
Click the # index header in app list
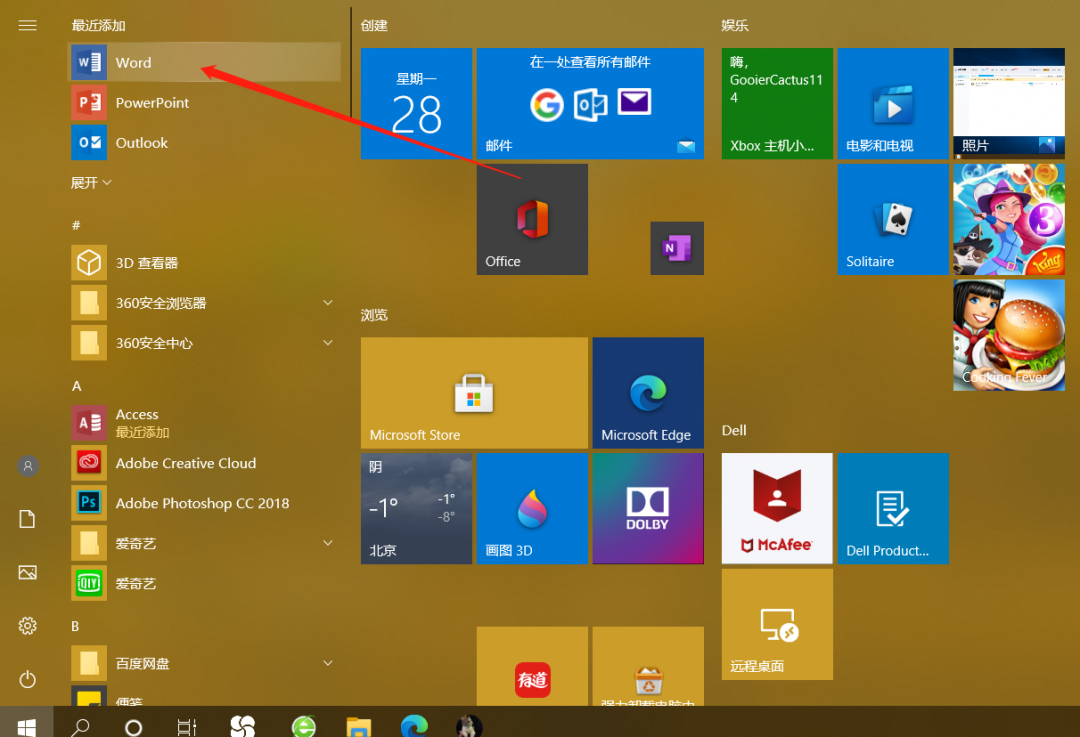tap(76, 225)
